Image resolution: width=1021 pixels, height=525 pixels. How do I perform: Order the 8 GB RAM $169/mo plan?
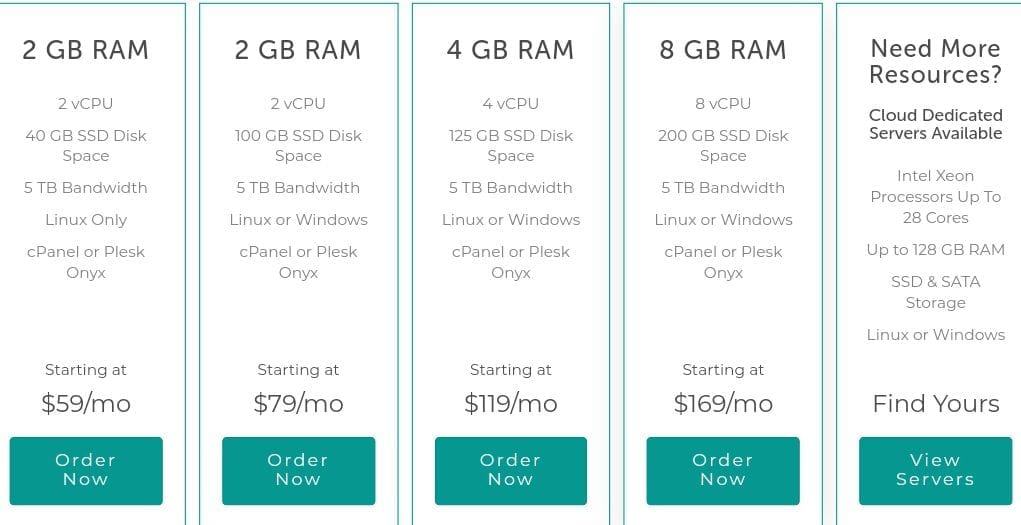(x=723, y=470)
